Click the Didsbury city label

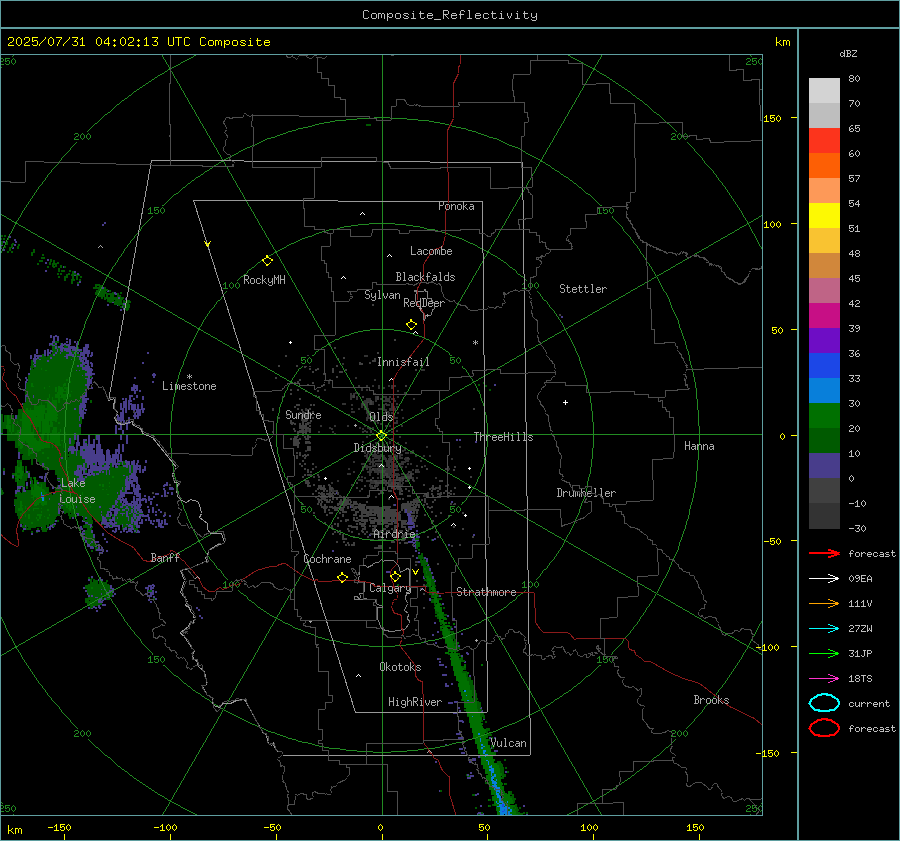point(377,448)
